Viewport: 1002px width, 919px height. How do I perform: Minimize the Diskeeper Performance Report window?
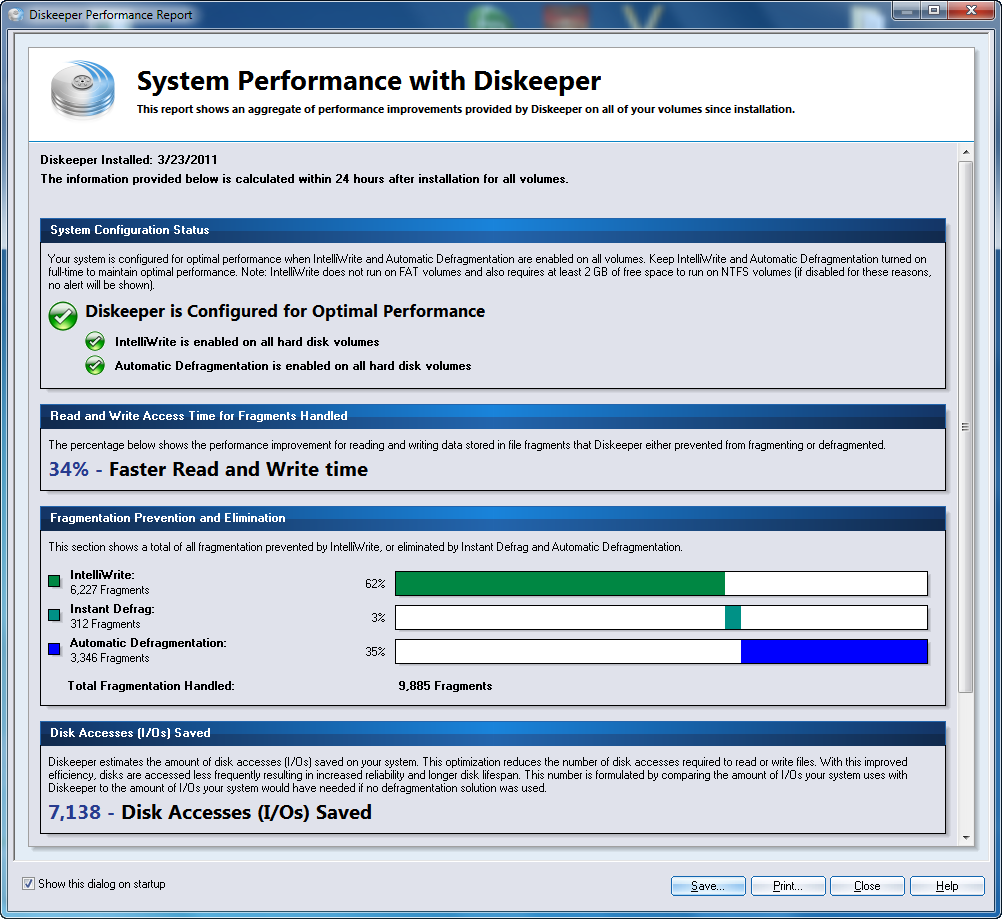906,10
